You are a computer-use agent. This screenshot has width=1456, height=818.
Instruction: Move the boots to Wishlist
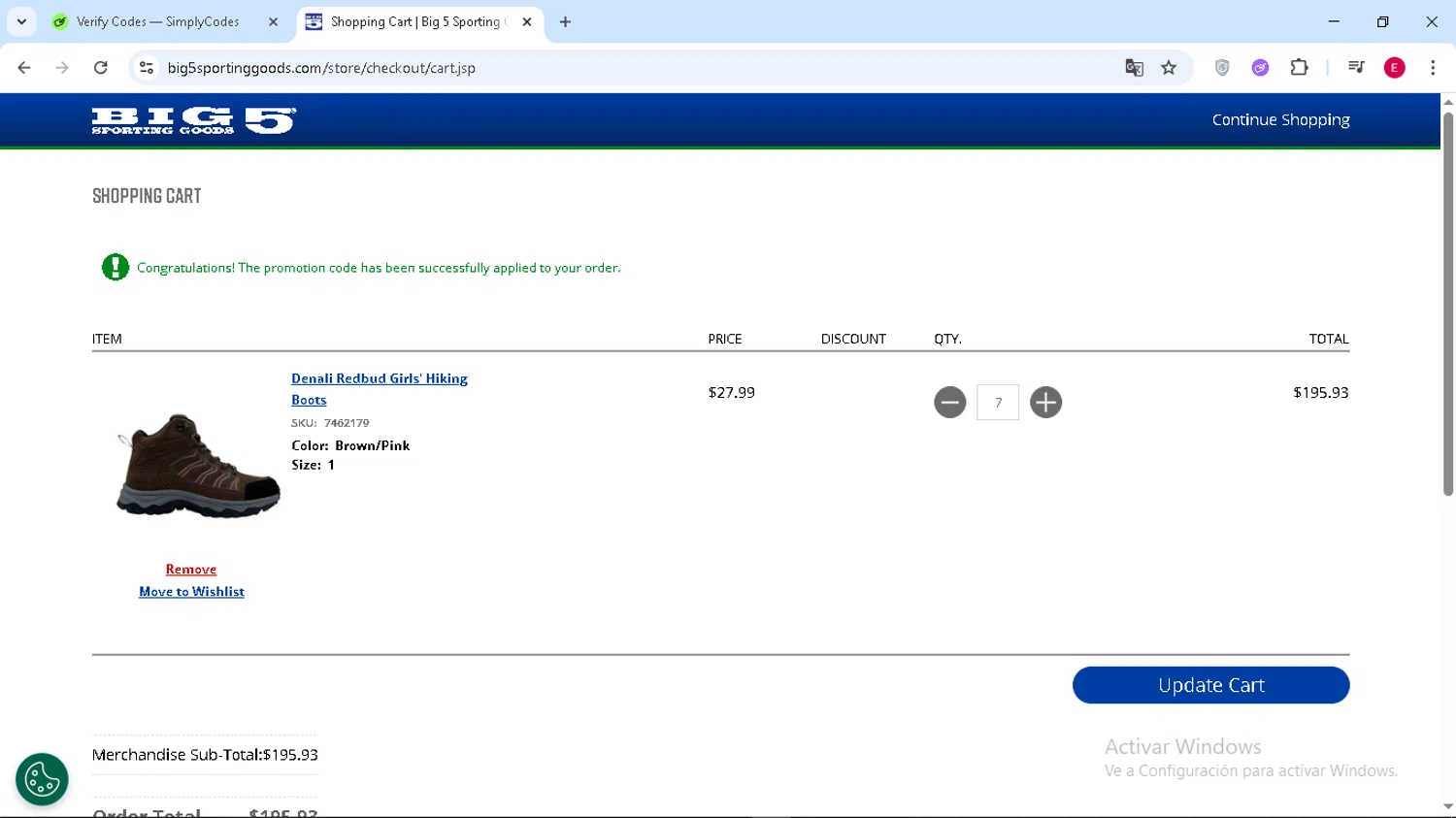click(191, 592)
